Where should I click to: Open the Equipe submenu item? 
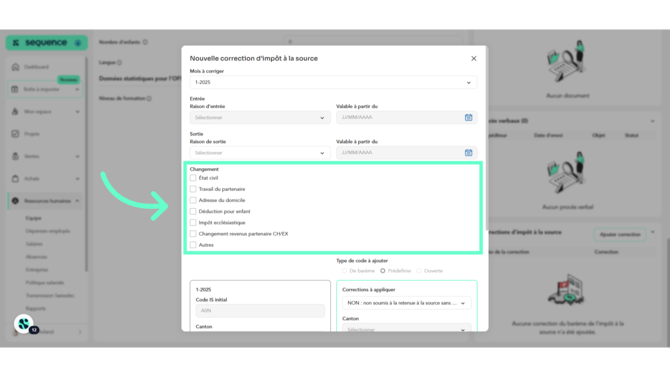tap(33, 218)
